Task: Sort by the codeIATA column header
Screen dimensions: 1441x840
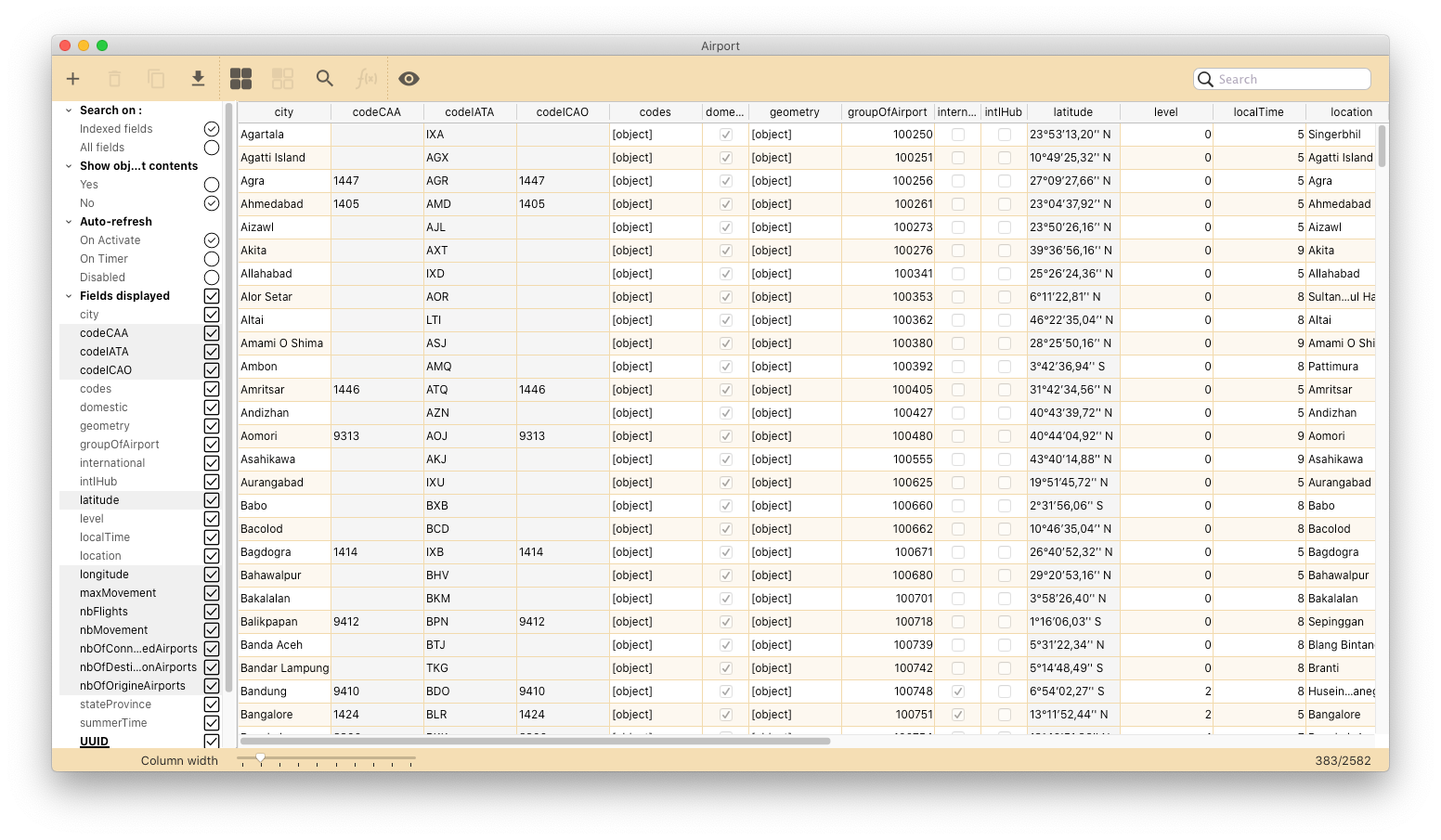Action: pos(470,112)
